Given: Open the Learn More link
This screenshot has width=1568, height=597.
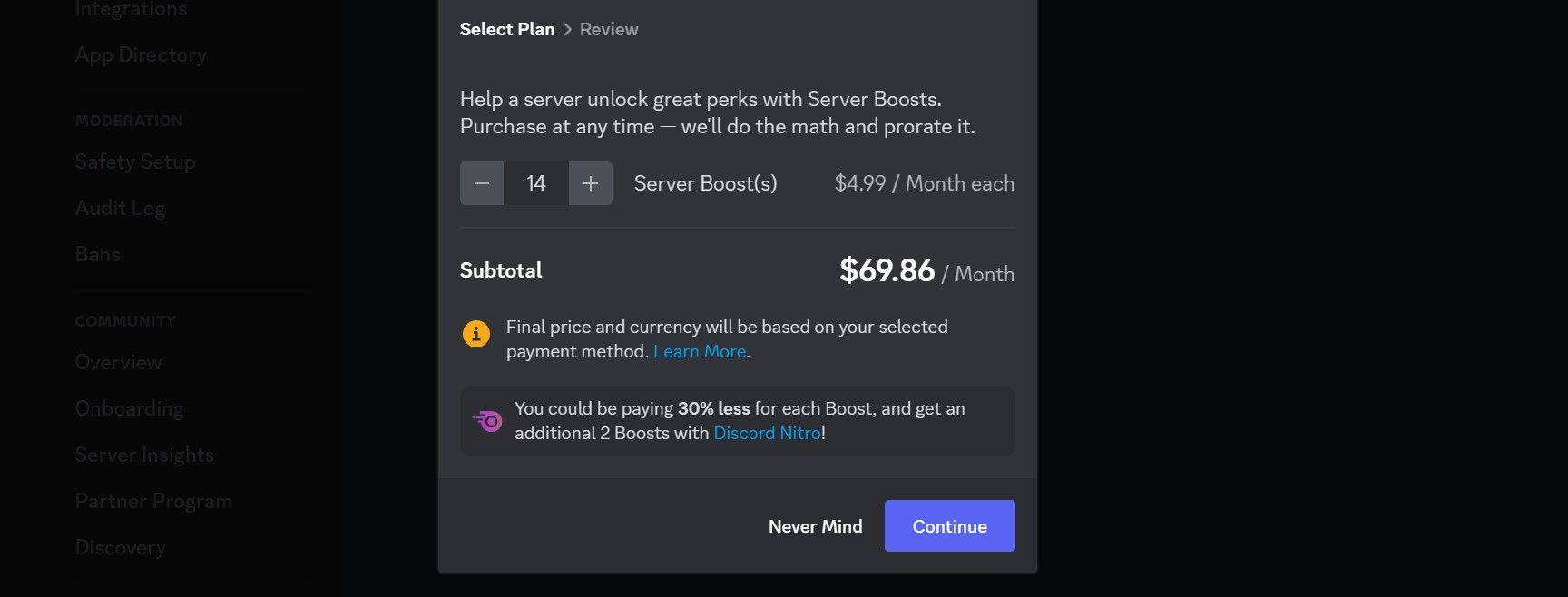Looking at the screenshot, I should [x=699, y=351].
